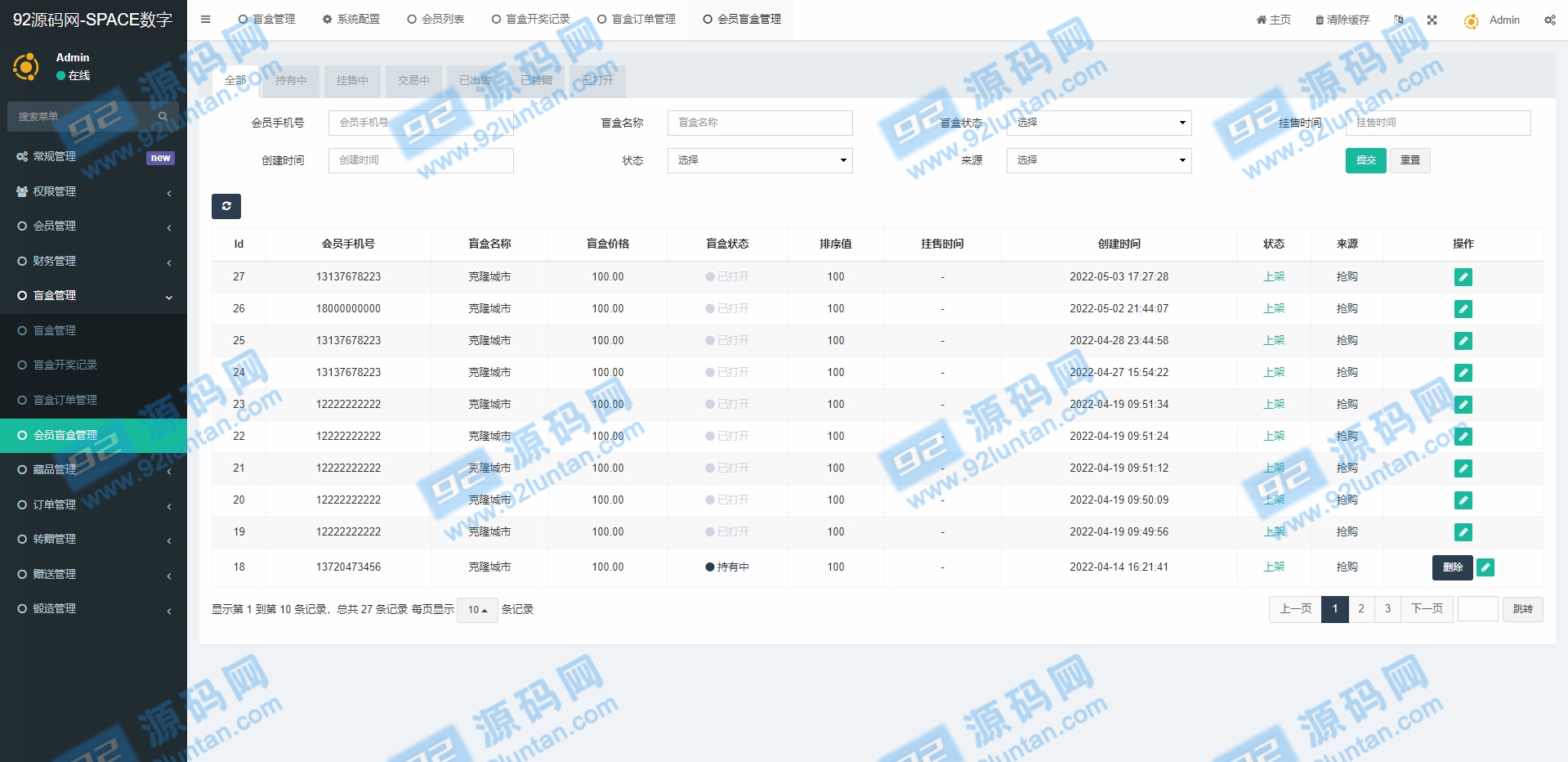The image size is (1568, 762).
Task: Expand 藏品管理 in the sidebar
Action: tap(93, 469)
